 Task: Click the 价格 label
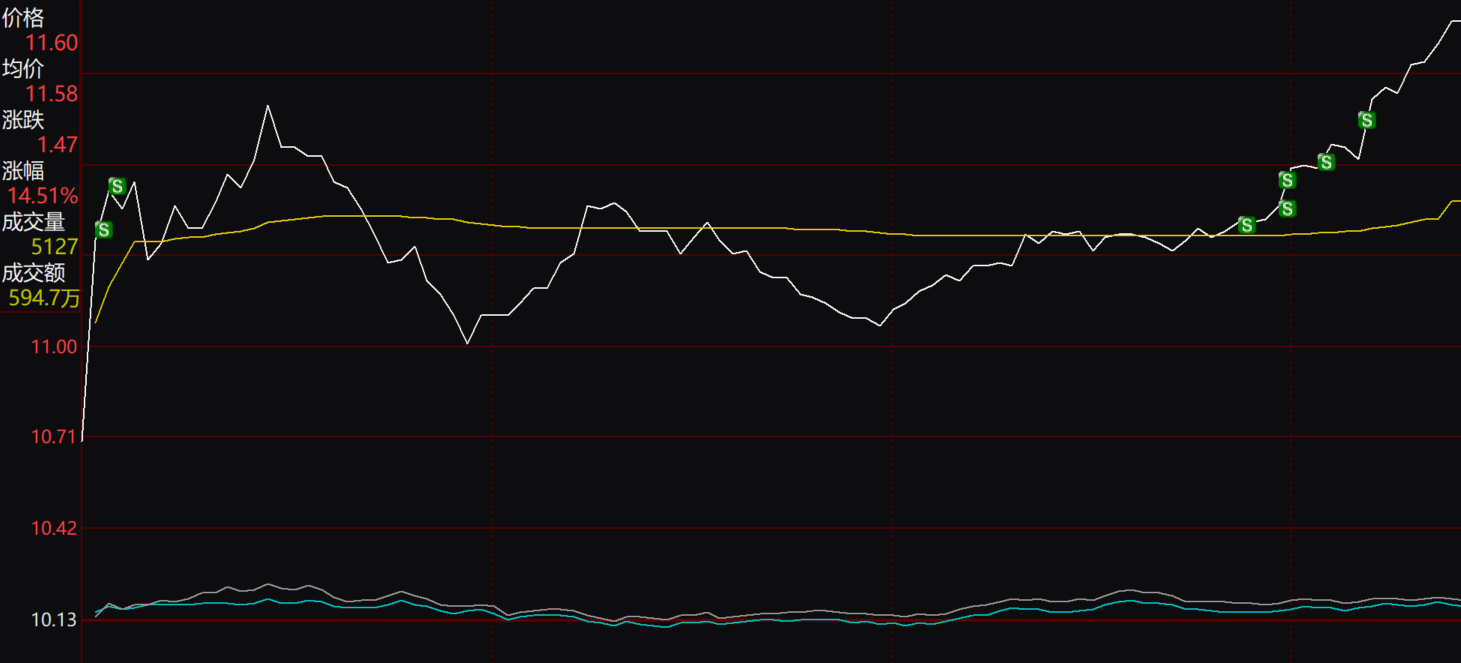23,17
